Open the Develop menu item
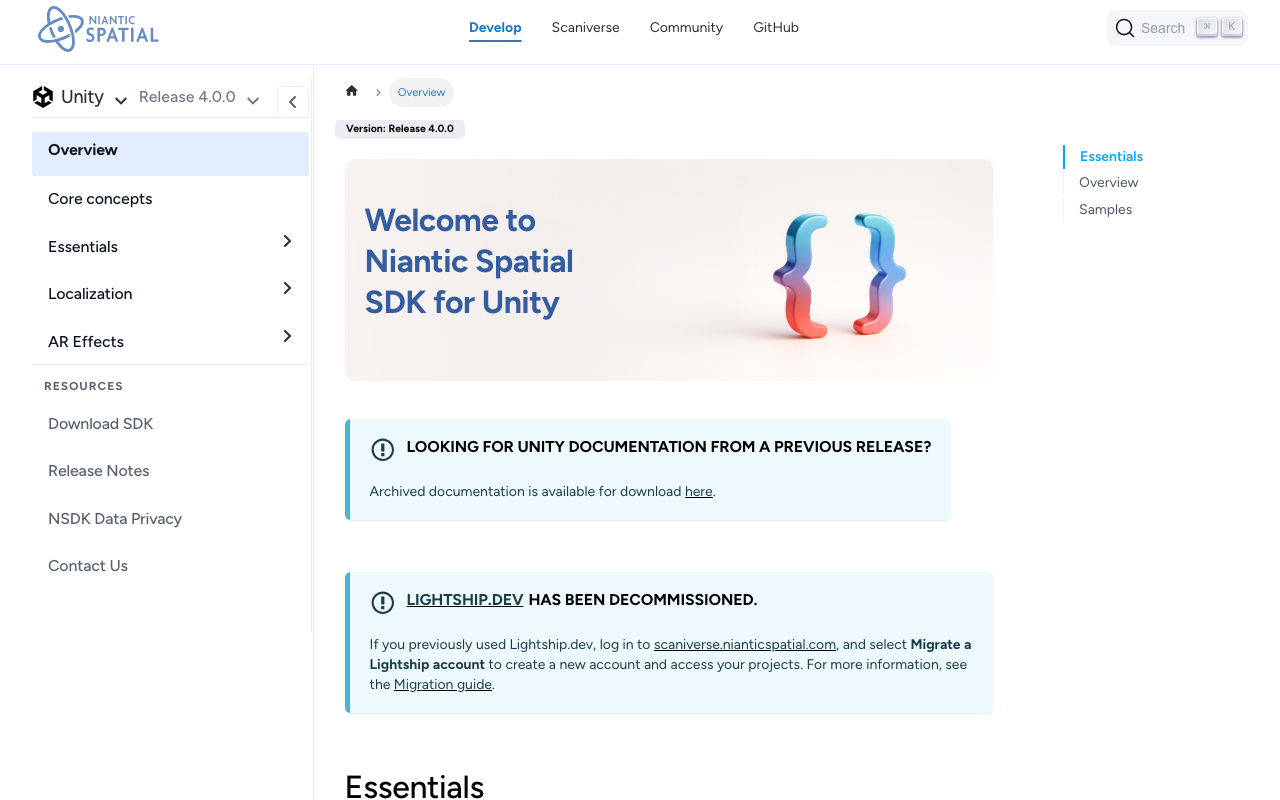Image resolution: width=1280 pixels, height=800 pixels. (x=495, y=28)
